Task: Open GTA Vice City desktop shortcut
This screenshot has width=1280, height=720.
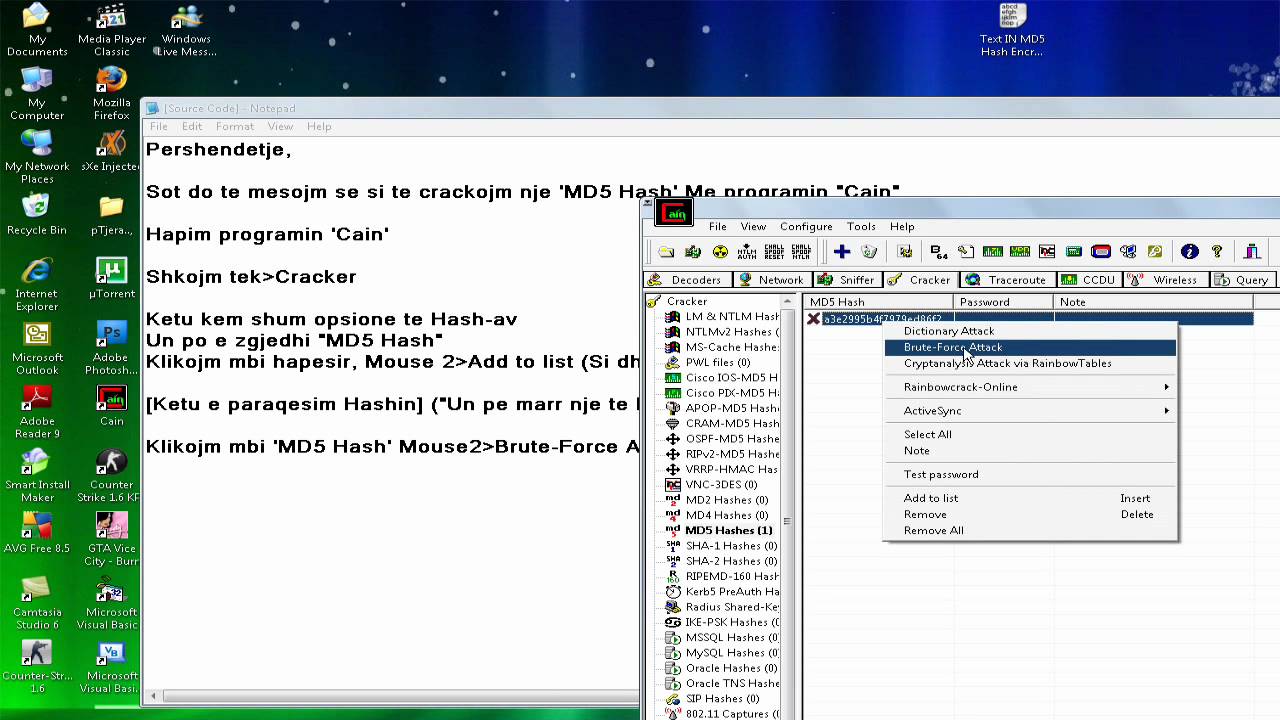Action: (111, 540)
